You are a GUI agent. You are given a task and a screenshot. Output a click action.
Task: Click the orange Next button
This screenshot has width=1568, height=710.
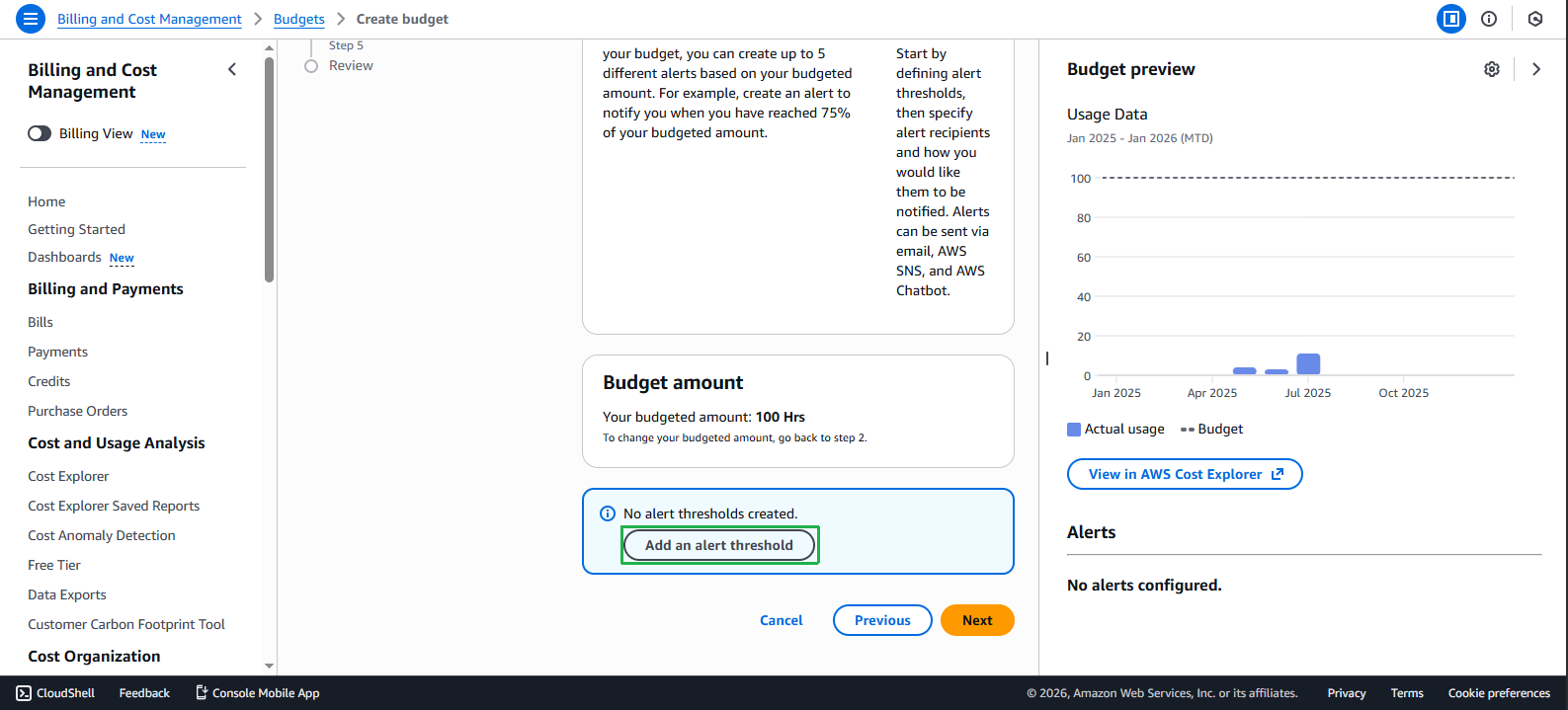pyautogui.click(x=977, y=620)
